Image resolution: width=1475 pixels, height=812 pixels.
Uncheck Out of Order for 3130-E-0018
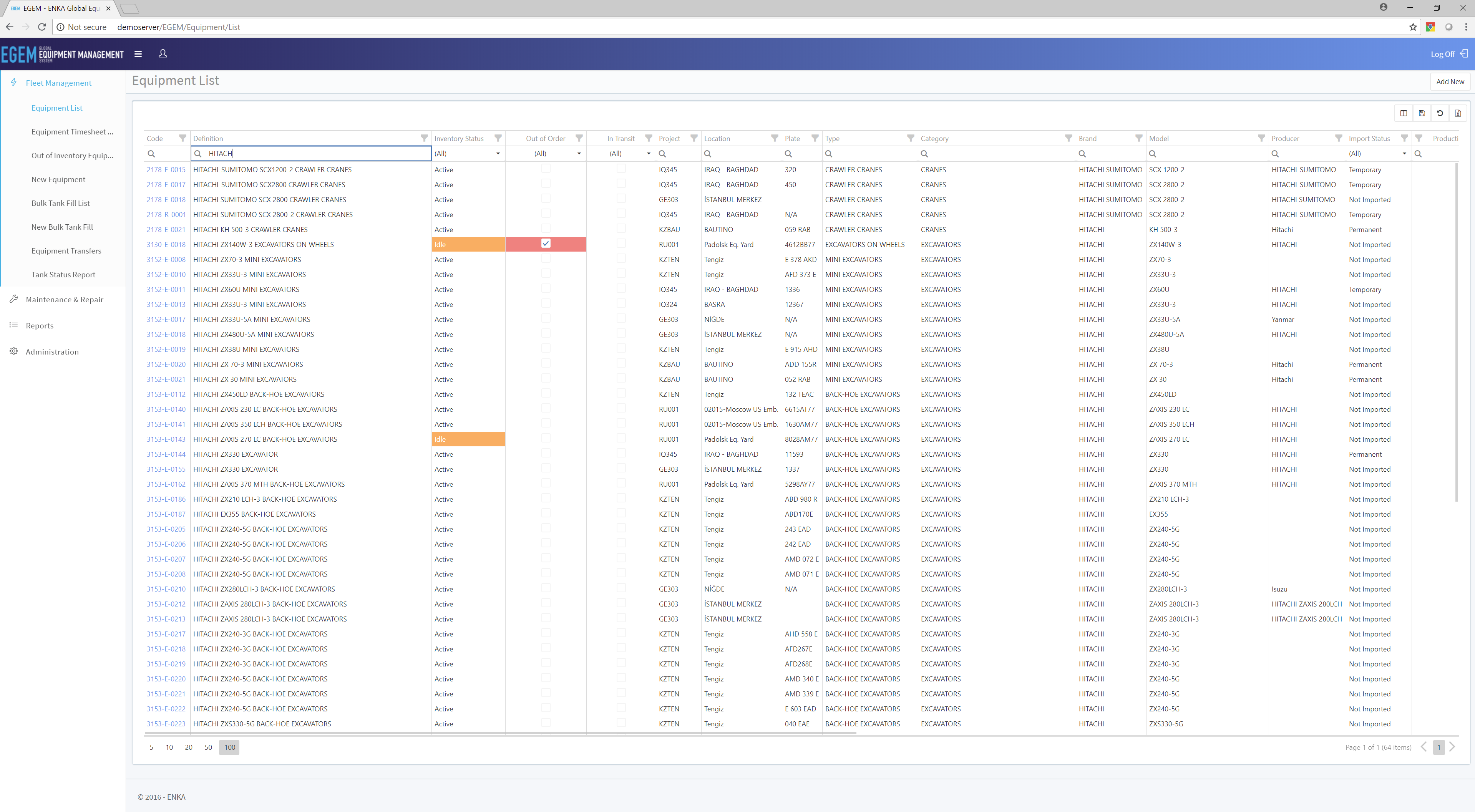(x=546, y=244)
